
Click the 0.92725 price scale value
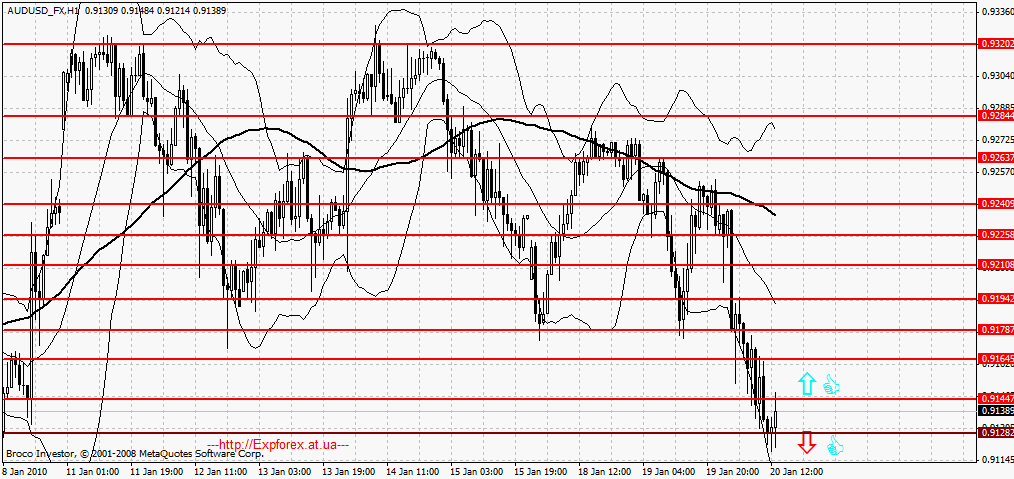pos(998,140)
